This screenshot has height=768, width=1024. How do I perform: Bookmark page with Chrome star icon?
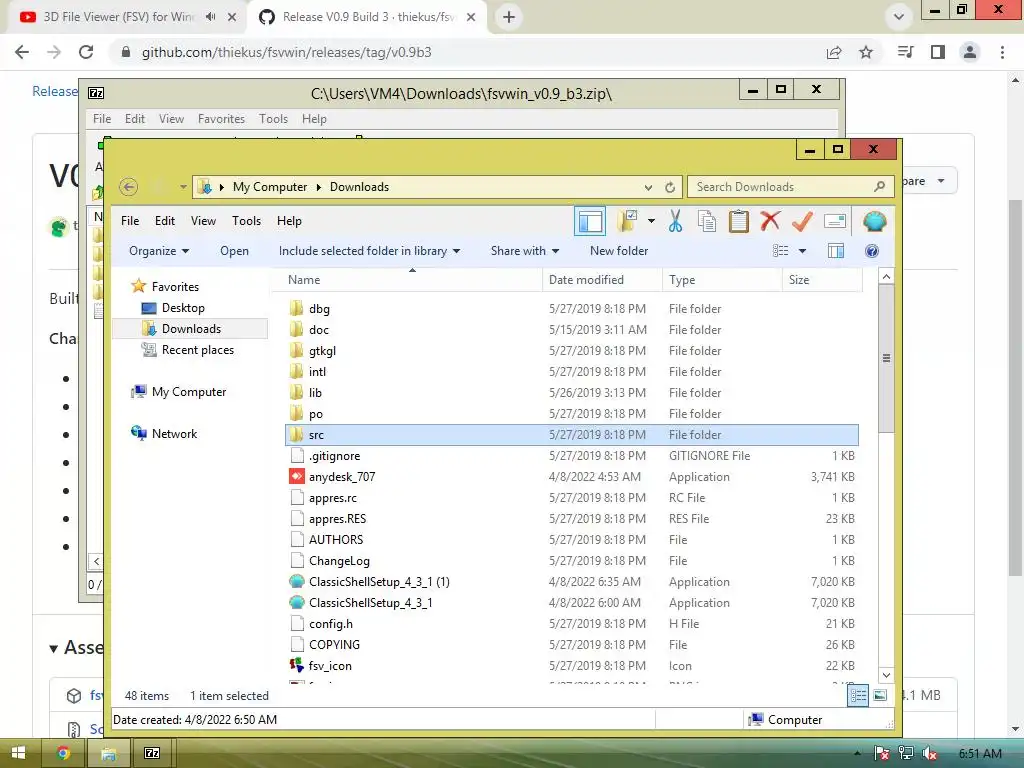866,52
